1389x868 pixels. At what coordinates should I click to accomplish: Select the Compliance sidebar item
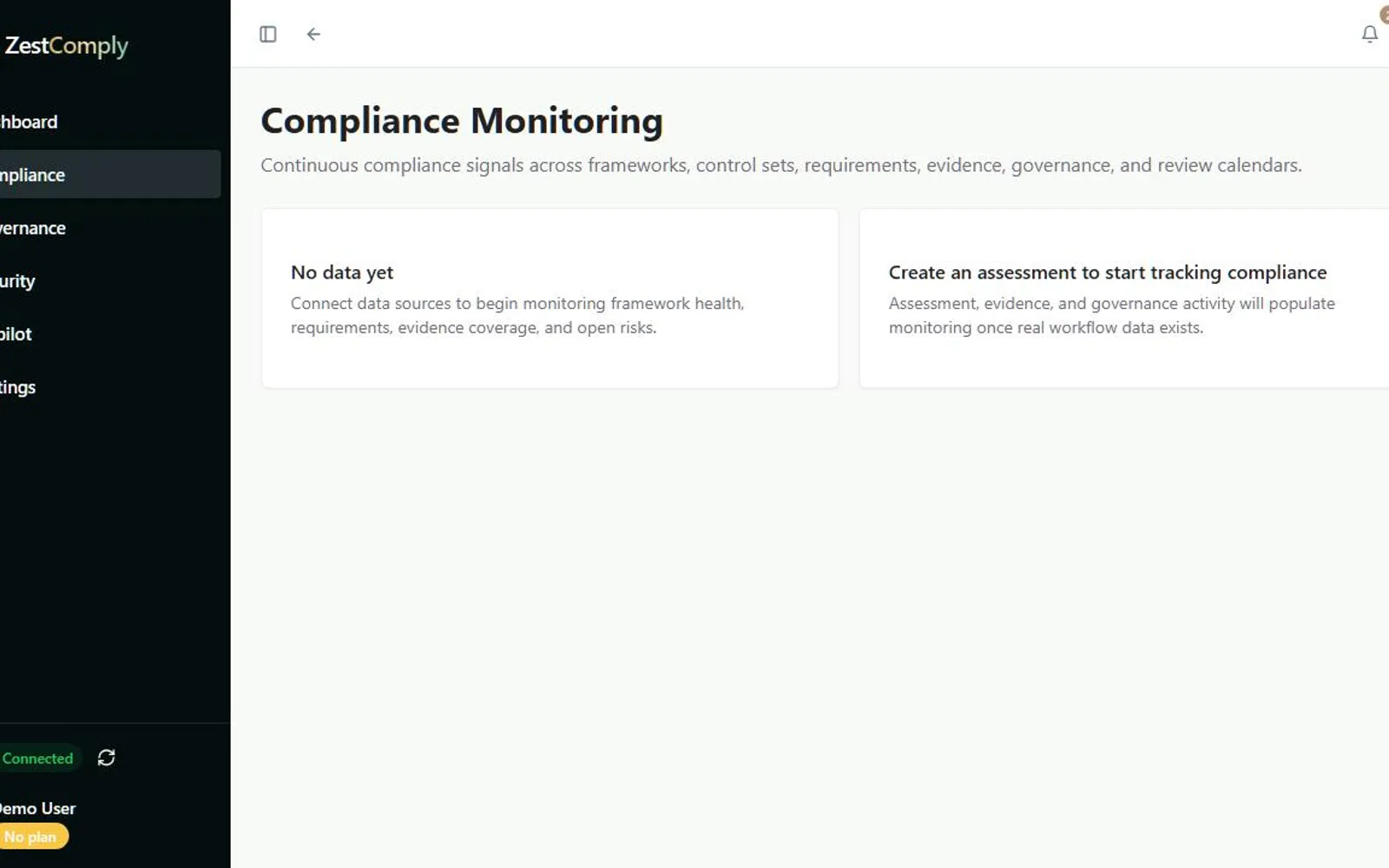110,174
